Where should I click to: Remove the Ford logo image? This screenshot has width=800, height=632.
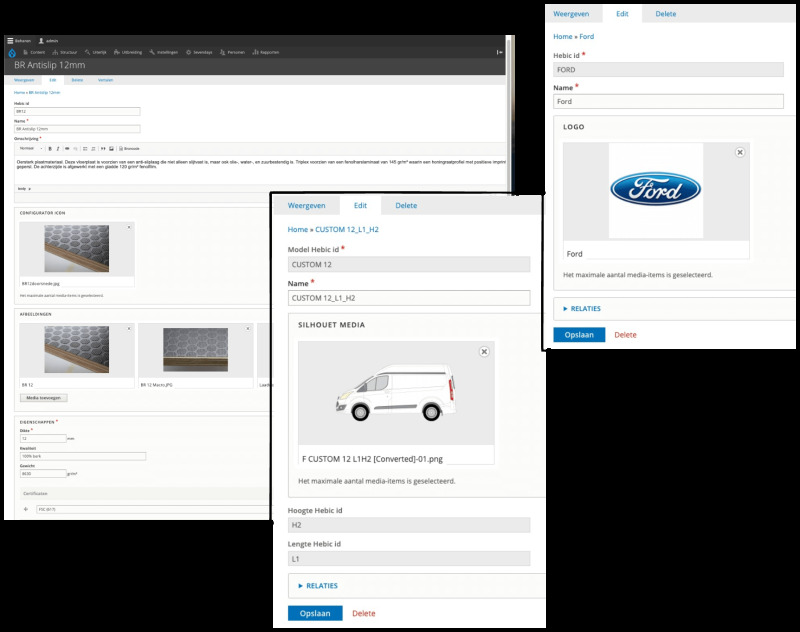click(x=739, y=152)
